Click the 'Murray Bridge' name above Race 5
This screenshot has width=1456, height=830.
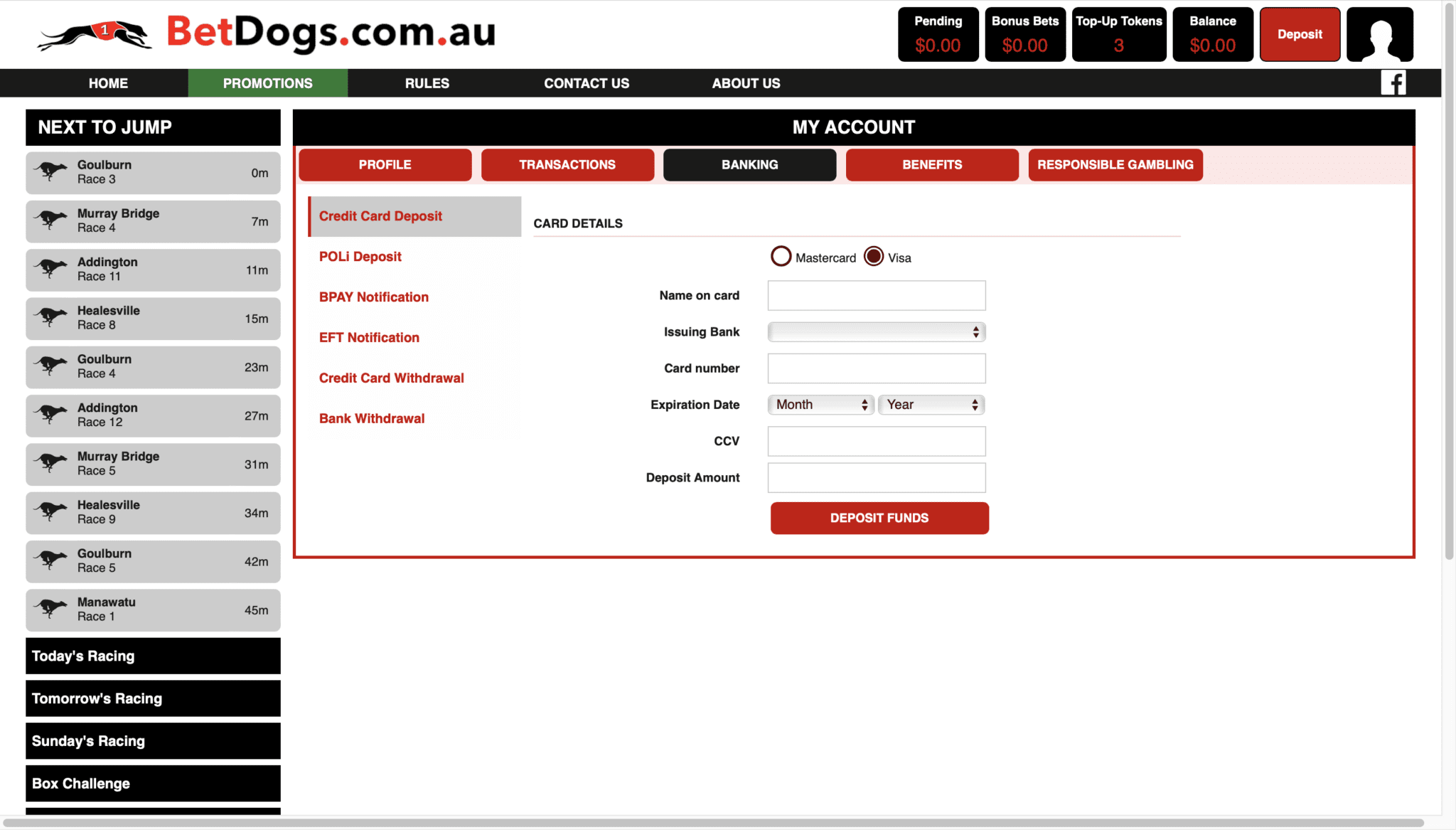[x=118, y=457]
